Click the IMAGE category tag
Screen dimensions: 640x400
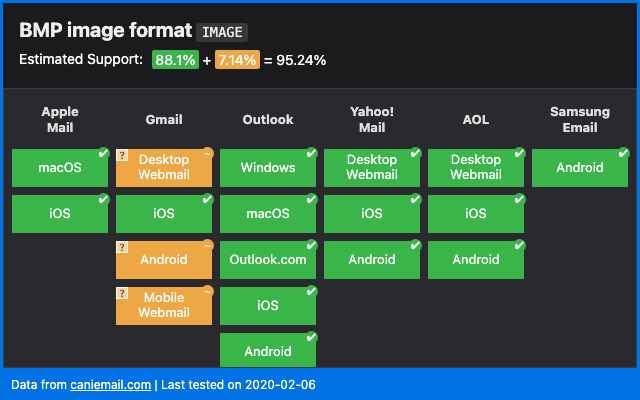tap(222, 32)
